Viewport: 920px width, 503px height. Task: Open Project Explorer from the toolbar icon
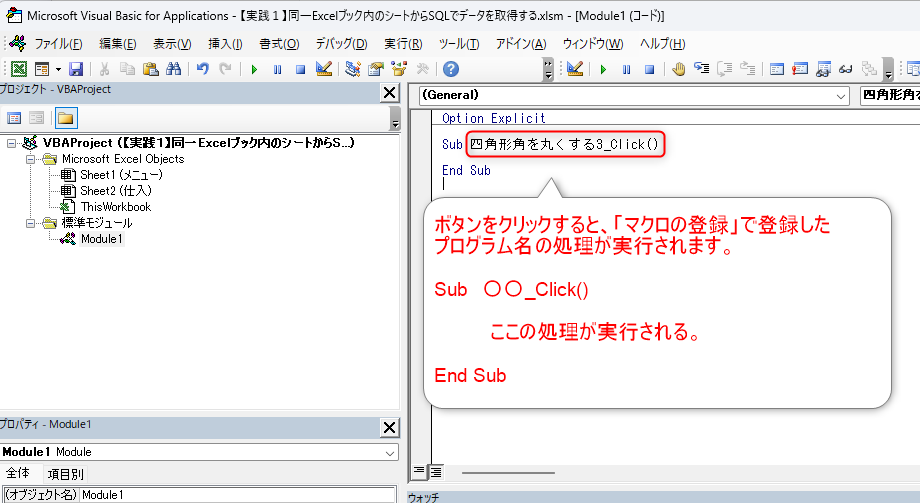pos(353,69)
